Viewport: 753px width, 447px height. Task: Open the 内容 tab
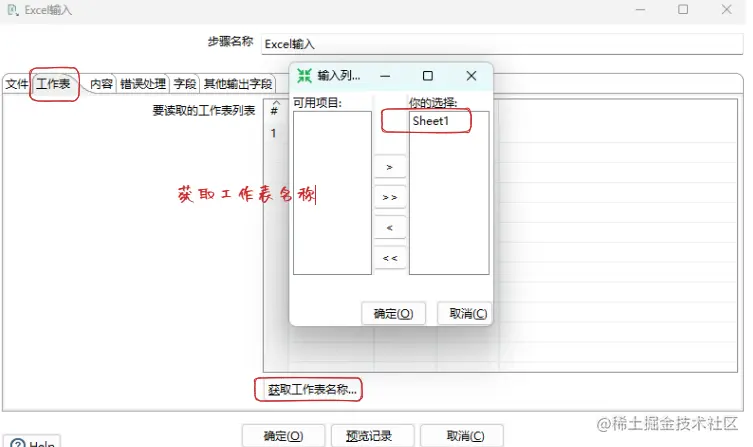tap(101, 84)
